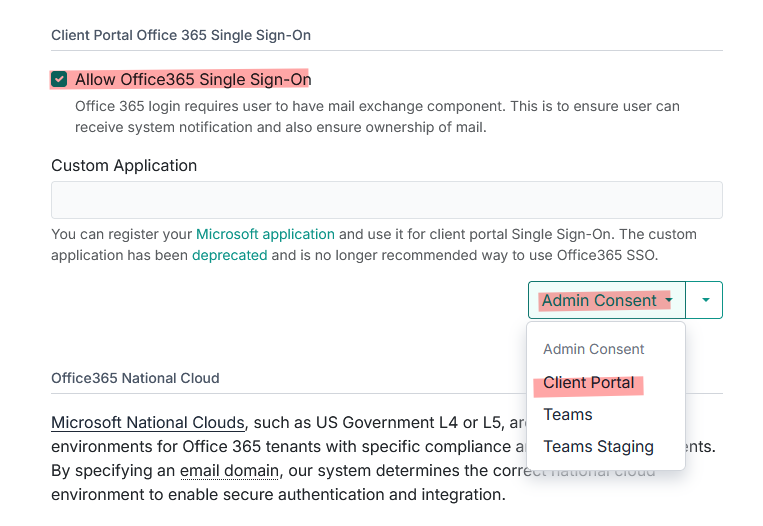Click the Office365 National Cloud section heading
Image resolution: width=763 pixels, height=526 pixels.
tap(135, 378)
